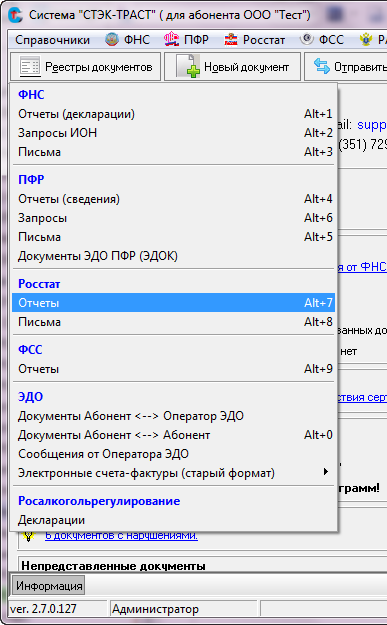Select Декларации under Росалкогольрегулирование
This screenshot has height=625, width=387.
coord(173,520)
